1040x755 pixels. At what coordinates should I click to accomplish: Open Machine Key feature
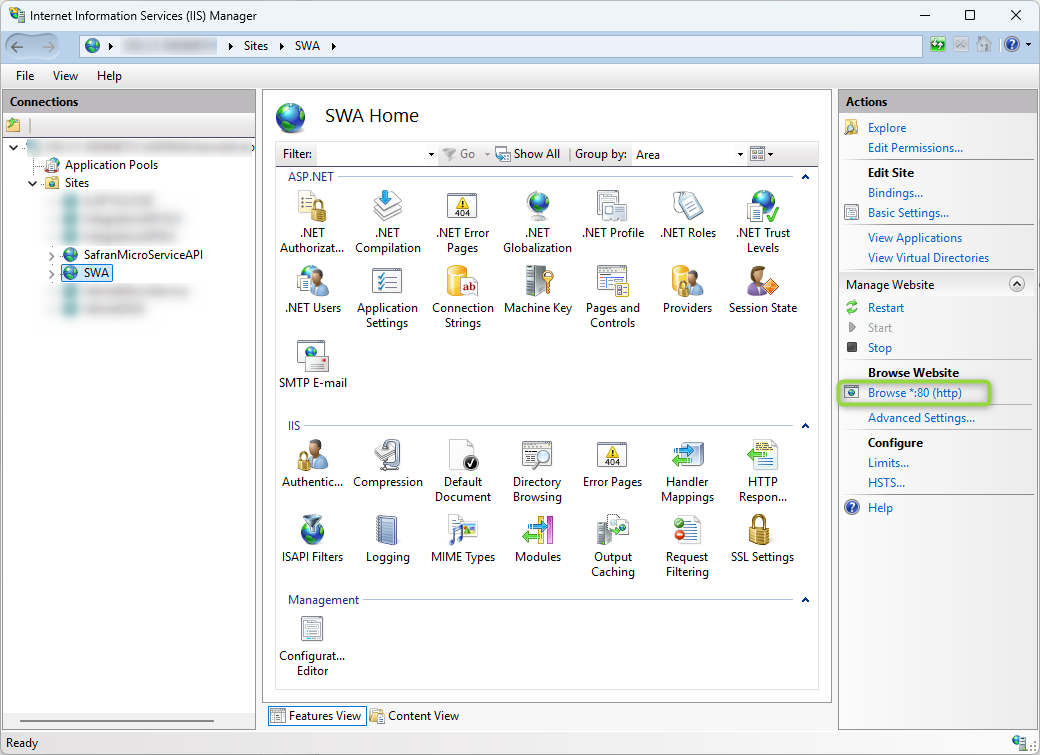(x=537, y=290)
